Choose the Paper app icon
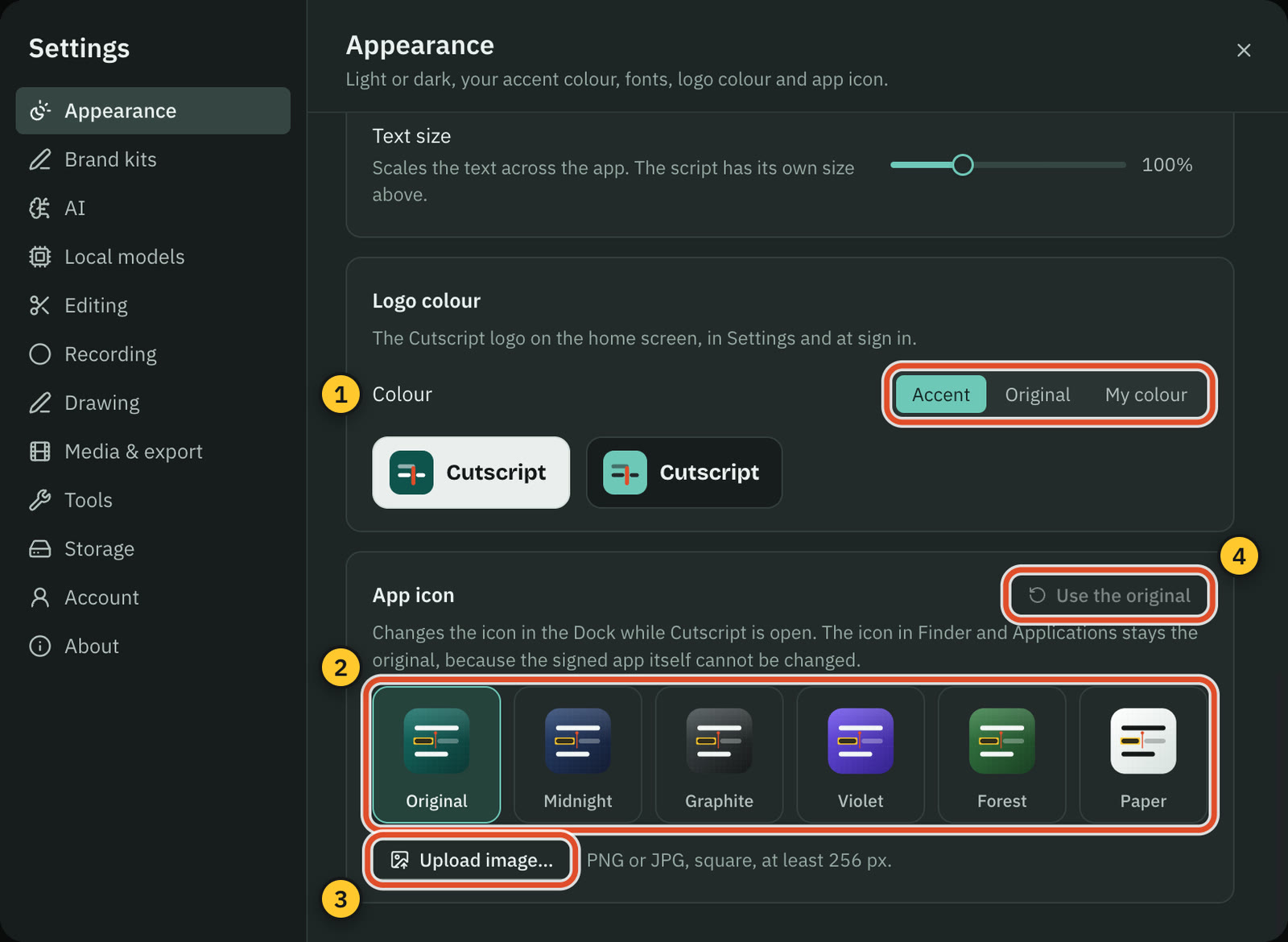The height and width of the screenshot is (942, 1288). point(1143,754)
